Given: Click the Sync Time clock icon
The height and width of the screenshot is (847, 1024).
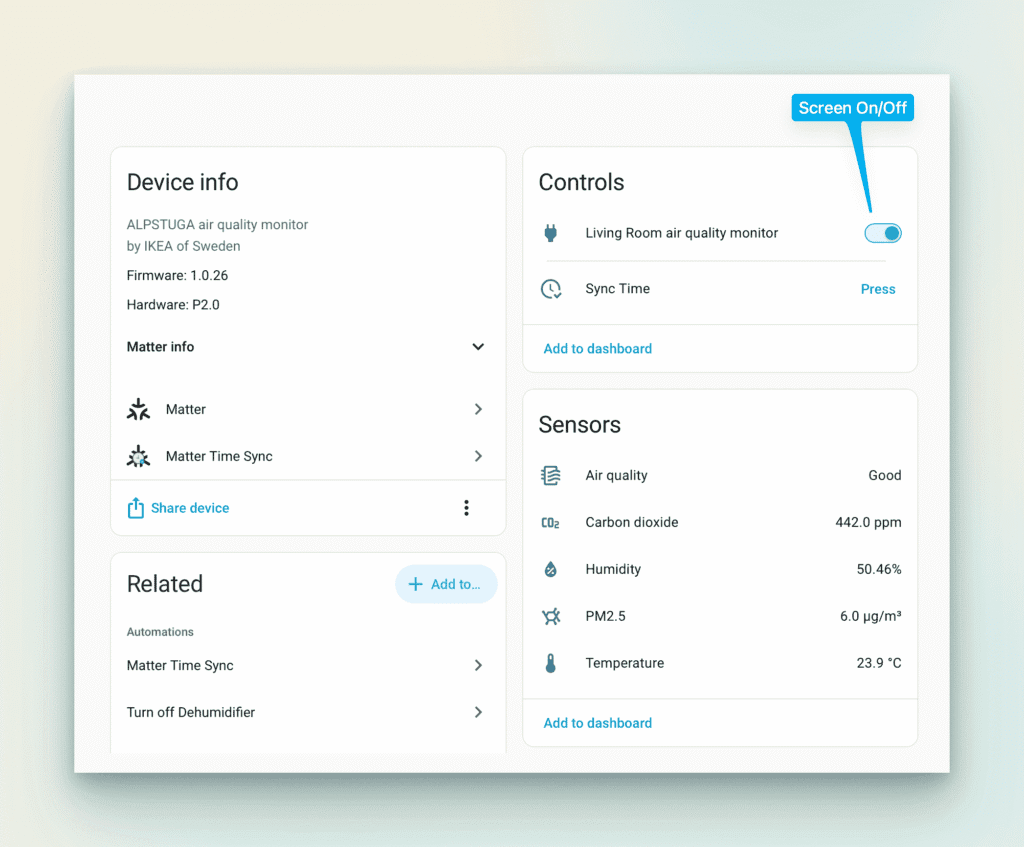Looking at the screenshot, I should coord(551,289).
